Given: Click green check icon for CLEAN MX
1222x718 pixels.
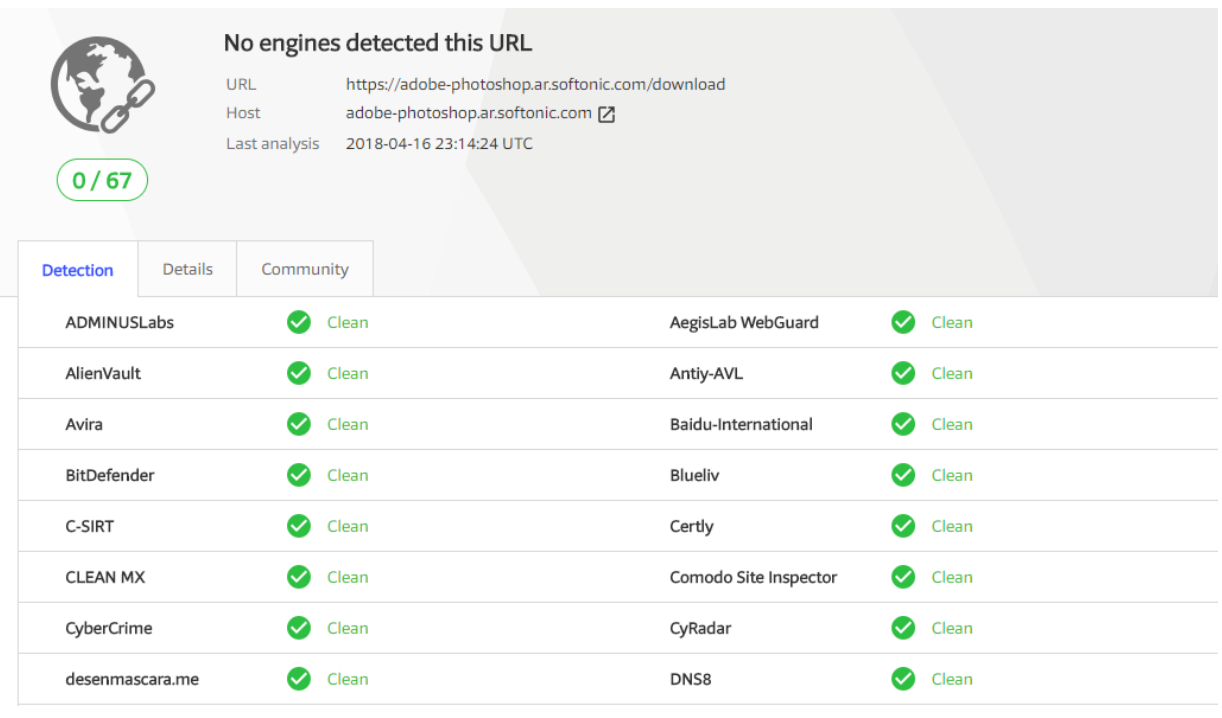Looking at the screenshot, I should click(299, 577).
